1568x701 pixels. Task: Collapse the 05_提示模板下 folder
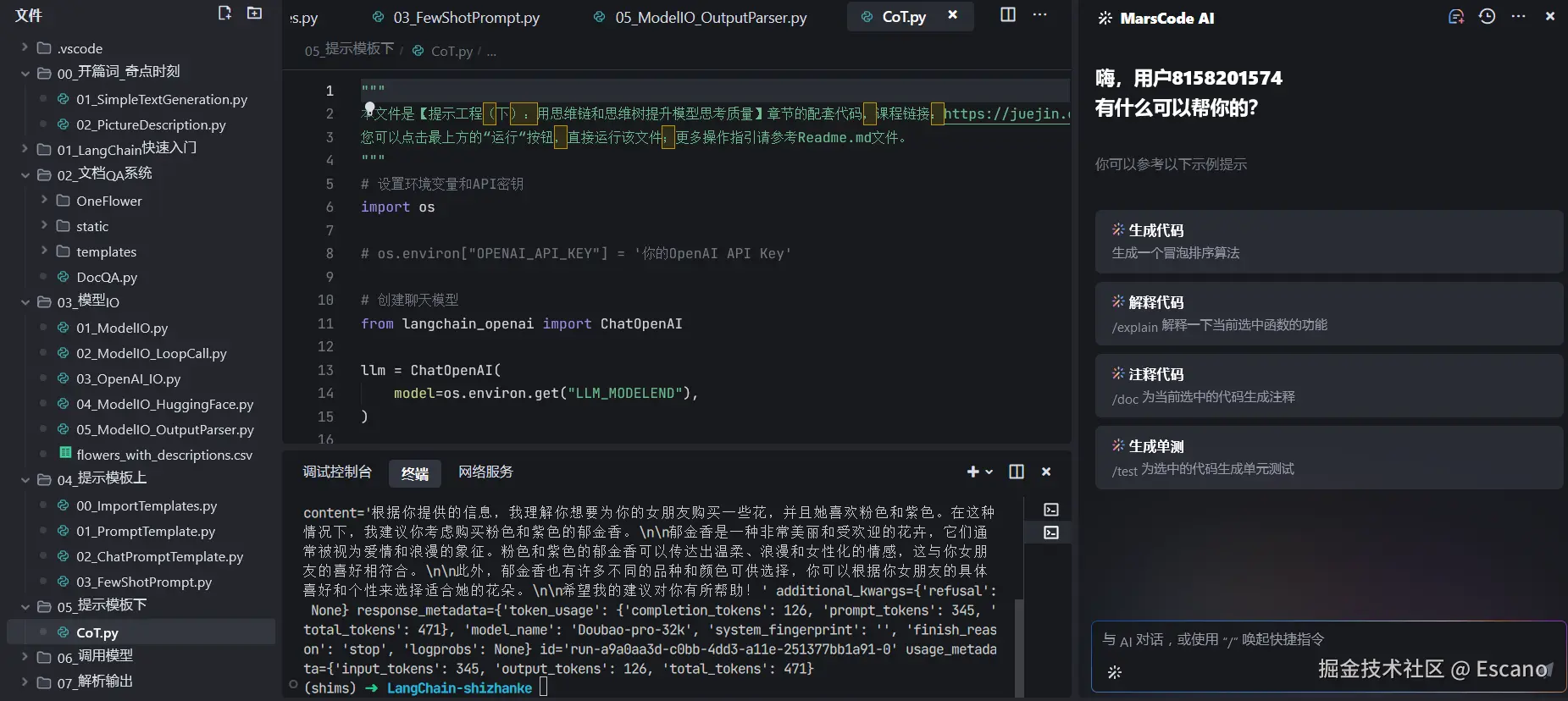(25, 607)
